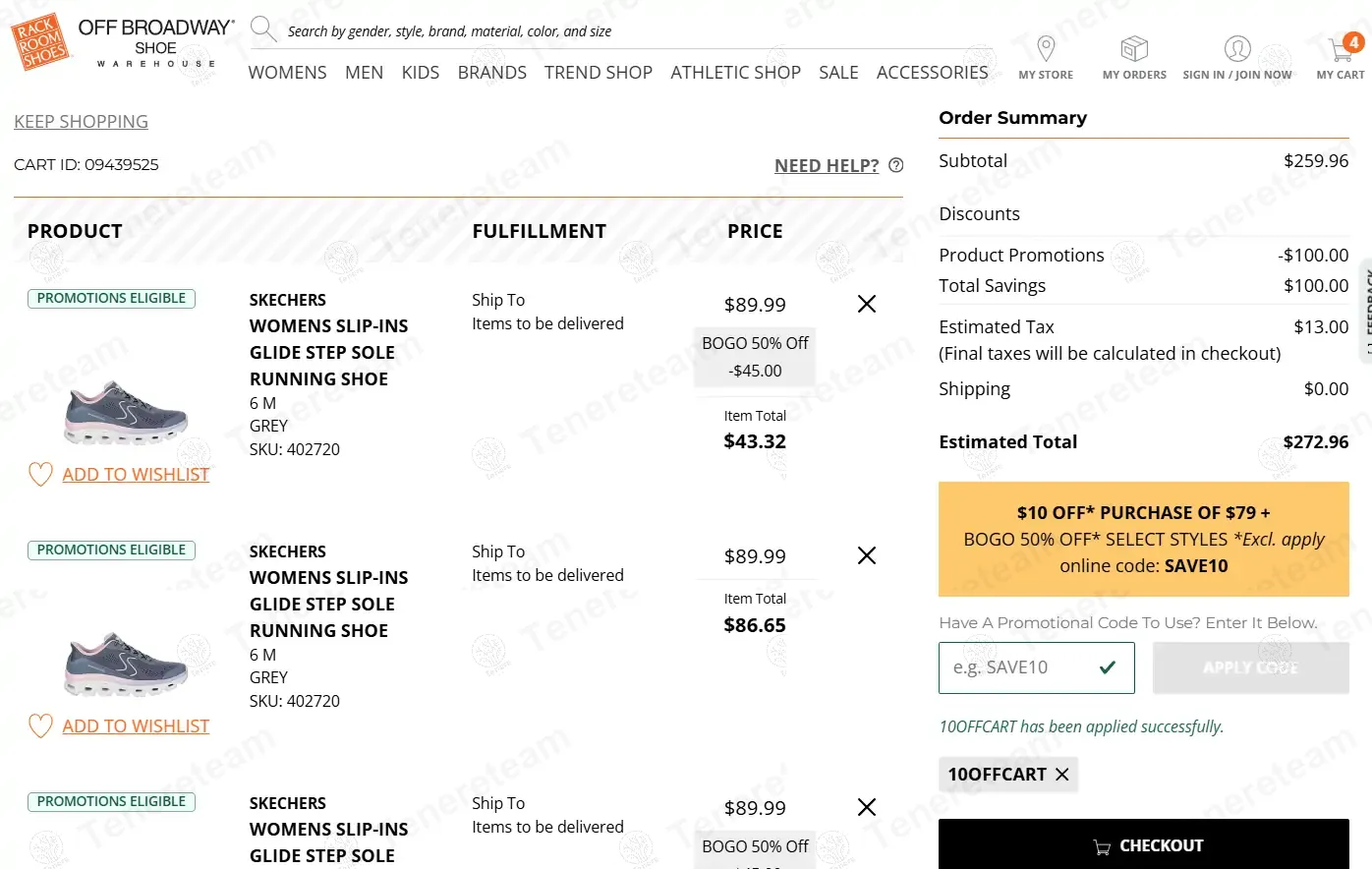Image resolution: width=1372 pixels, height=869 pixels.
Task: Open the Brands menu
Action: pyautogui.click(x=492, y=73)
